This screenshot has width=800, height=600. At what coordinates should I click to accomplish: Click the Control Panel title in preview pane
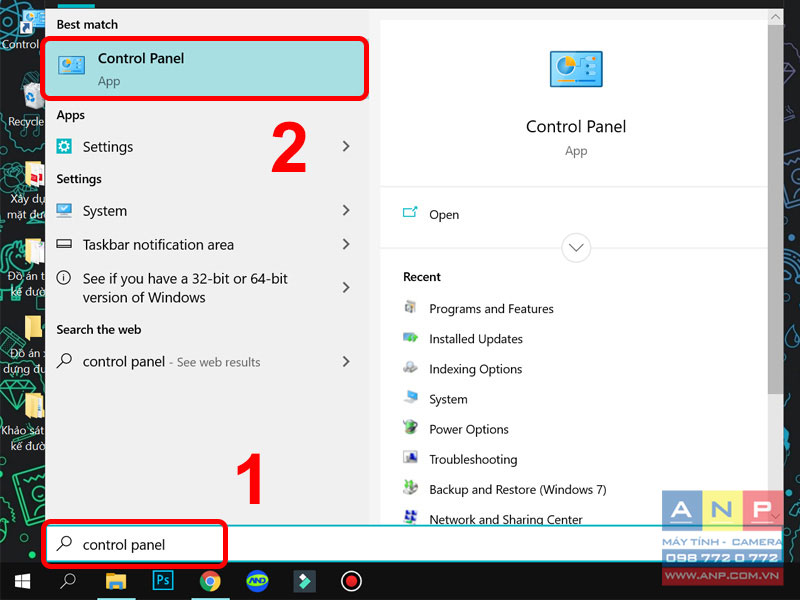click(x=576, y=127)
